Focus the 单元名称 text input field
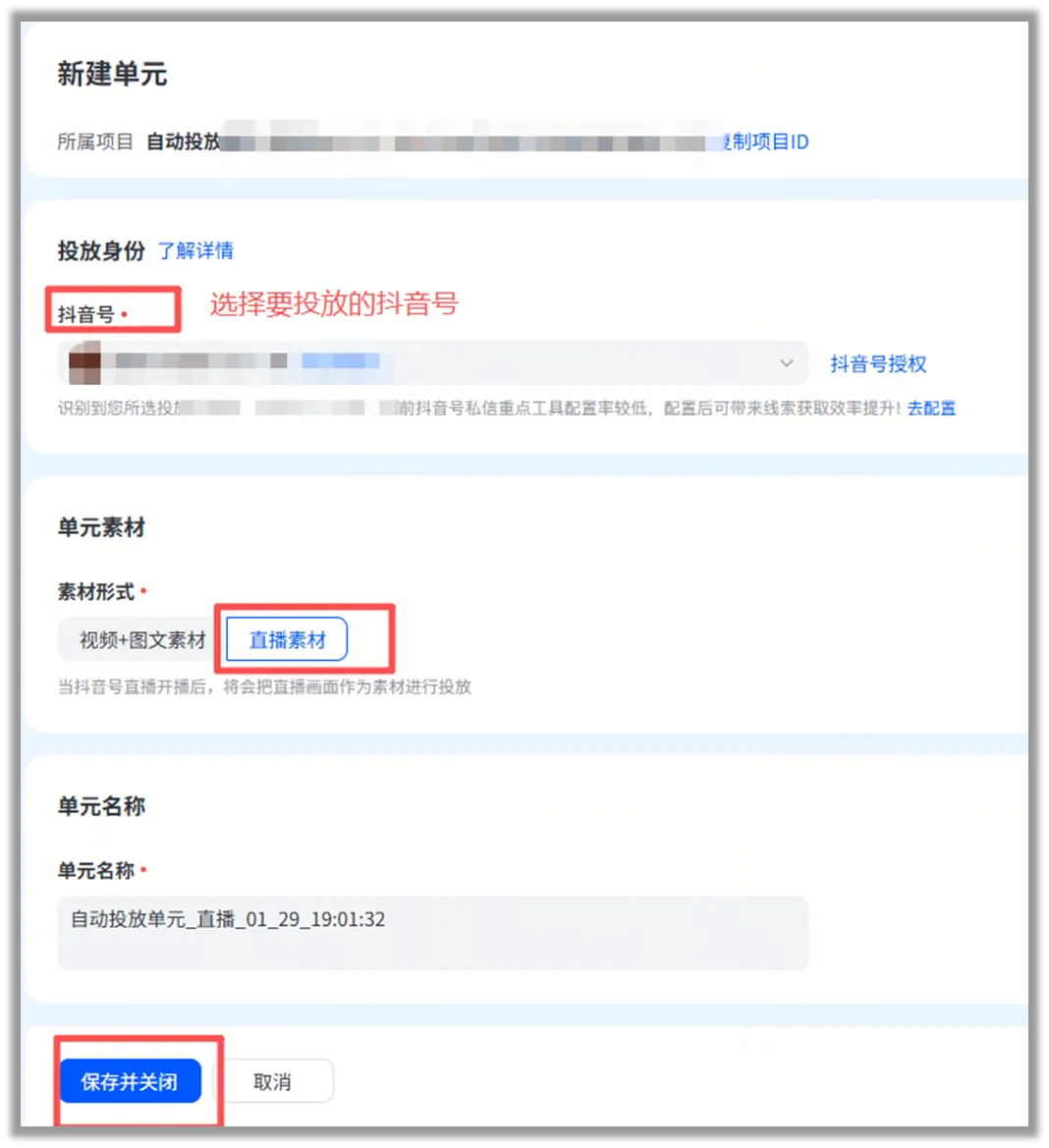The width and height of the screenshot is (1049, 1148). pos(433,933)
